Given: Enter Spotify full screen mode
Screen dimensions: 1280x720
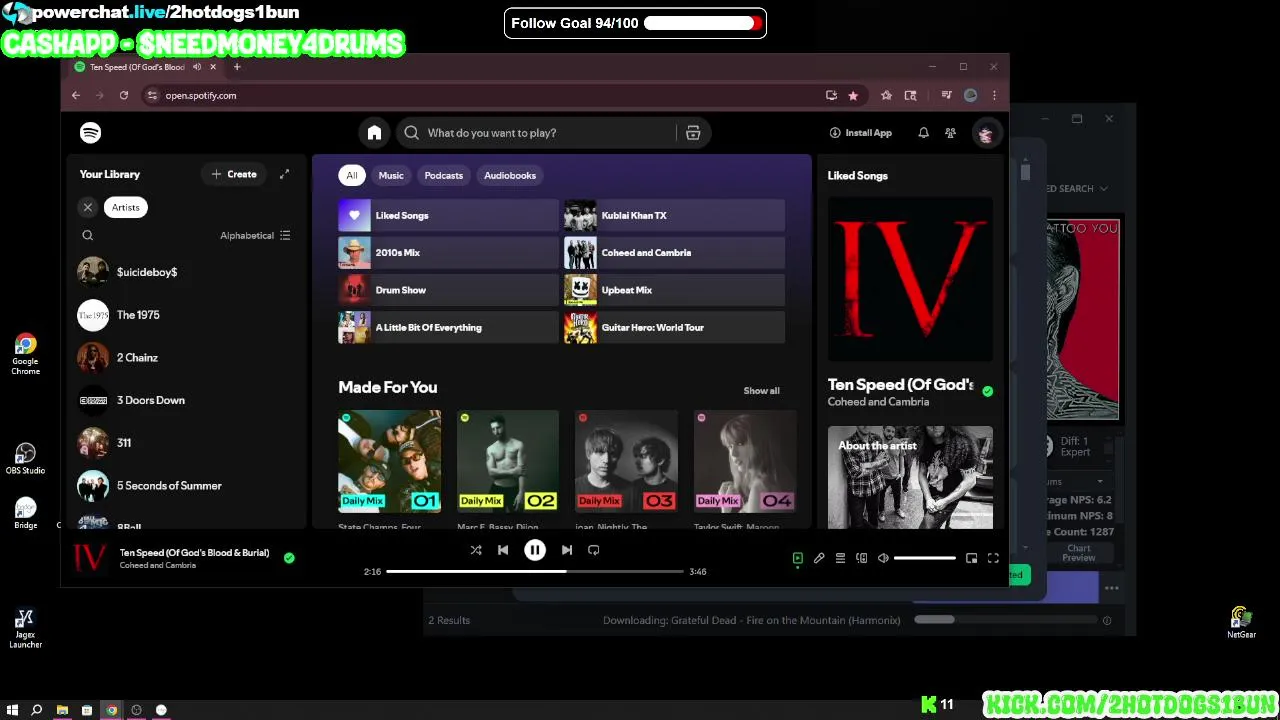Looking at the screenshot, I should [x=993, y=558].
